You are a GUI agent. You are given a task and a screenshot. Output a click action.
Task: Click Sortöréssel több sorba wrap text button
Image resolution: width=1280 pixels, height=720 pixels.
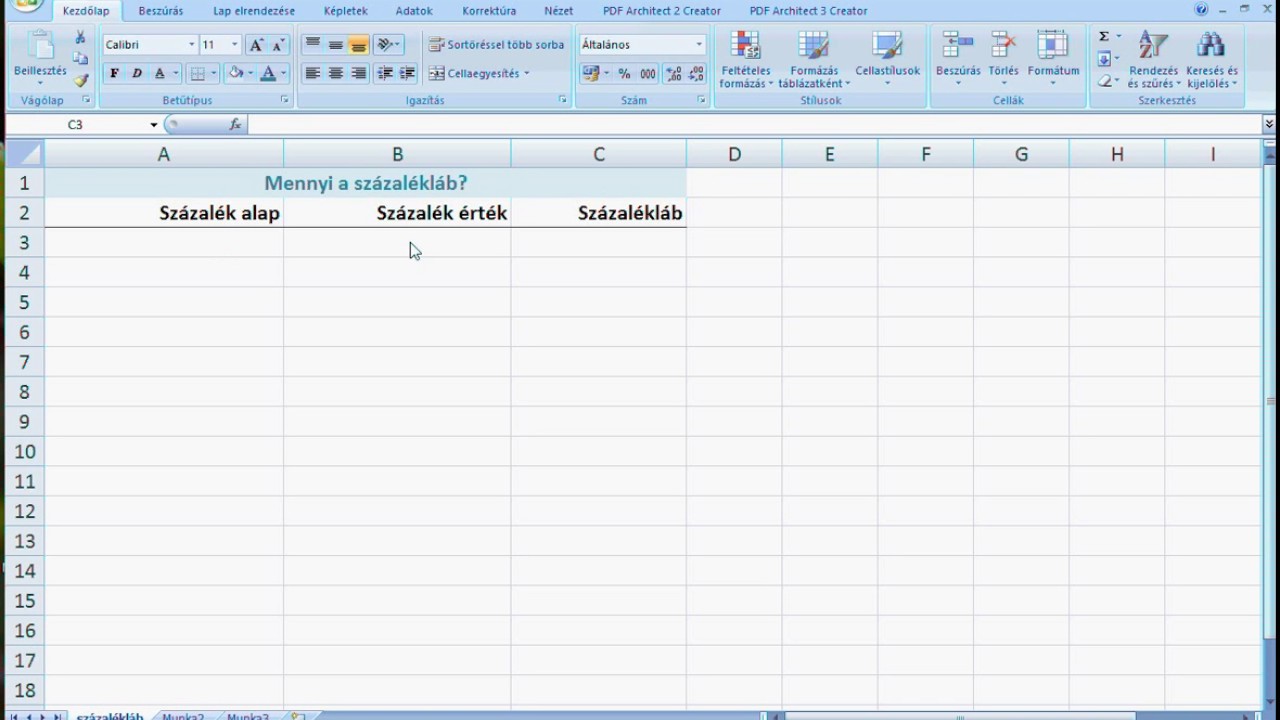(496, 45)
